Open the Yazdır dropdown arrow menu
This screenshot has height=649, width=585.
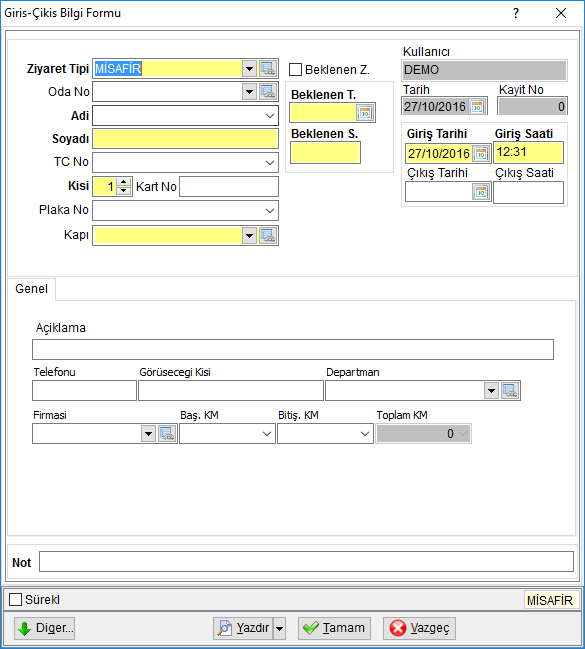(279, 628)
